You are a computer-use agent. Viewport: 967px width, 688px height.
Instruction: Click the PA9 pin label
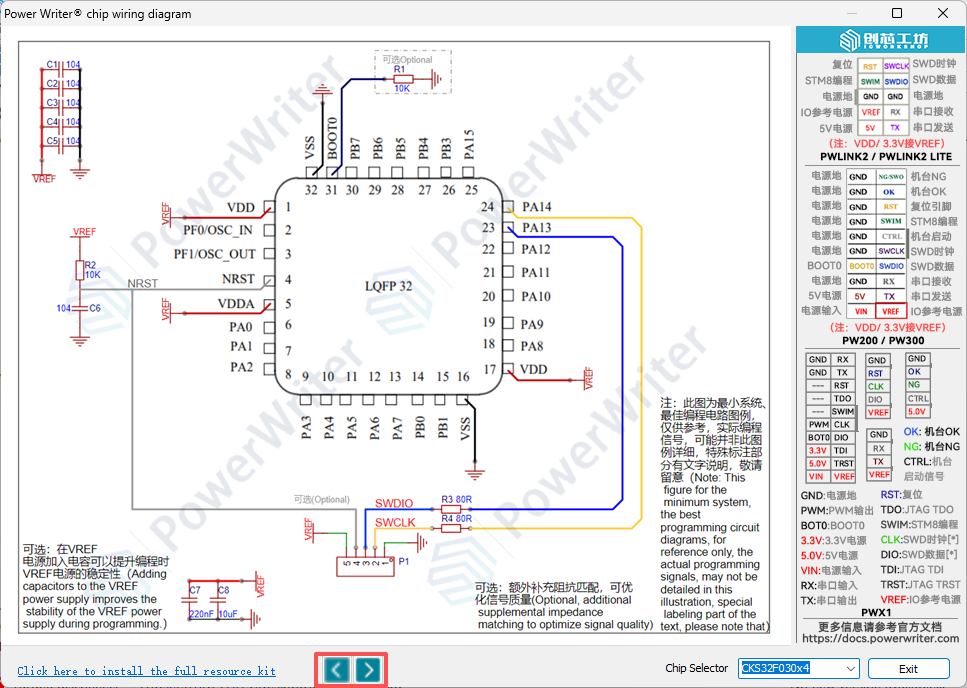click(x=532, y=324)
